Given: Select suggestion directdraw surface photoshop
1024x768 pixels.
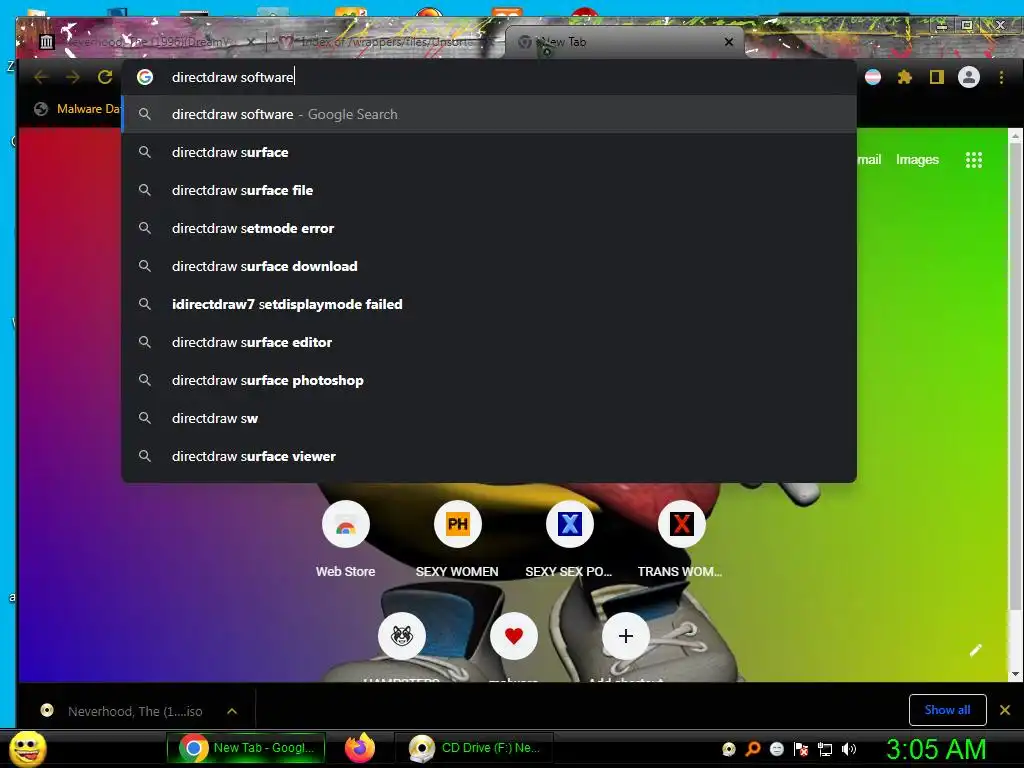Looking at the screenshot, I should (x=489, y=380).
